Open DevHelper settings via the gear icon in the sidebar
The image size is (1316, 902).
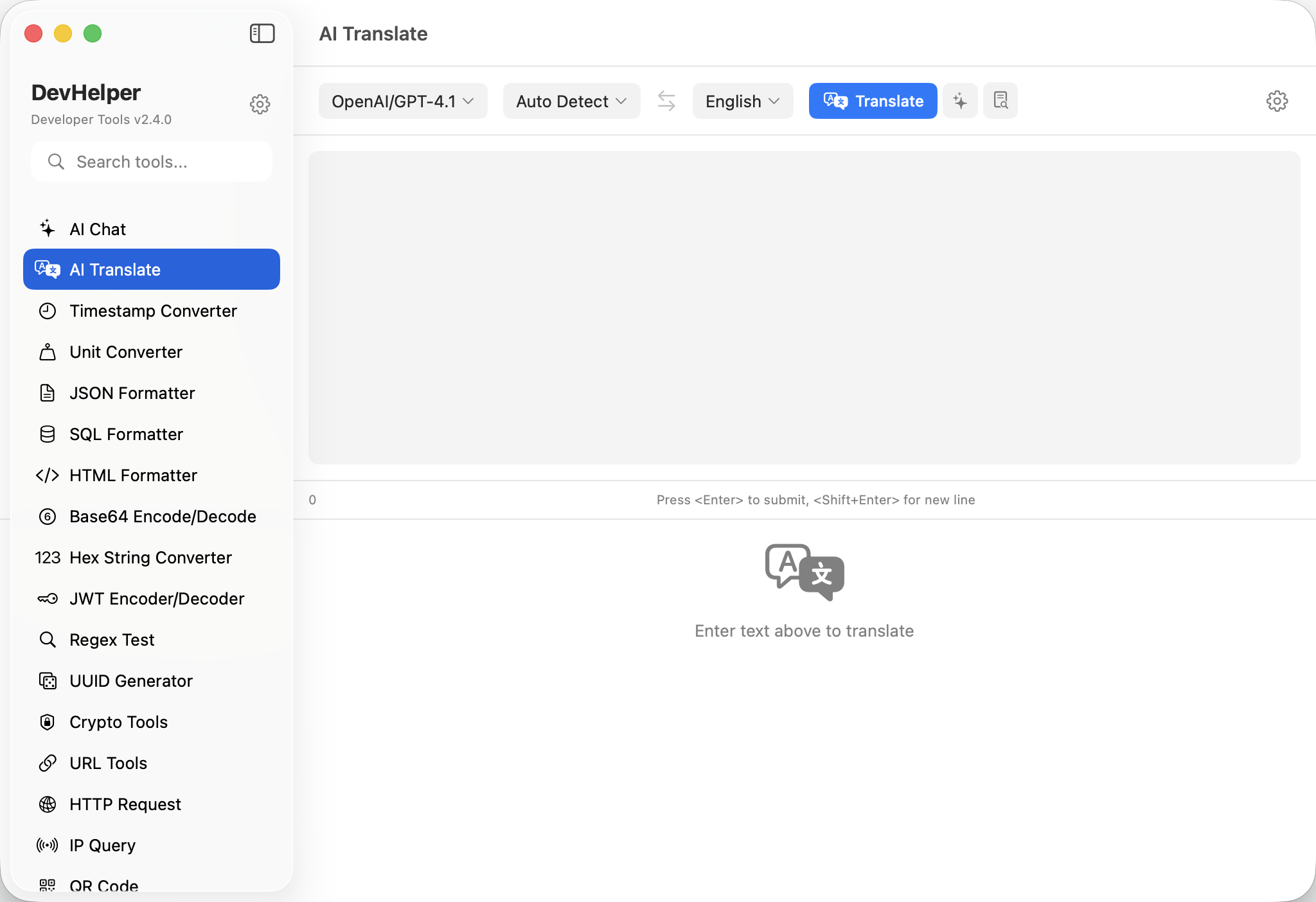click(260, 104)
